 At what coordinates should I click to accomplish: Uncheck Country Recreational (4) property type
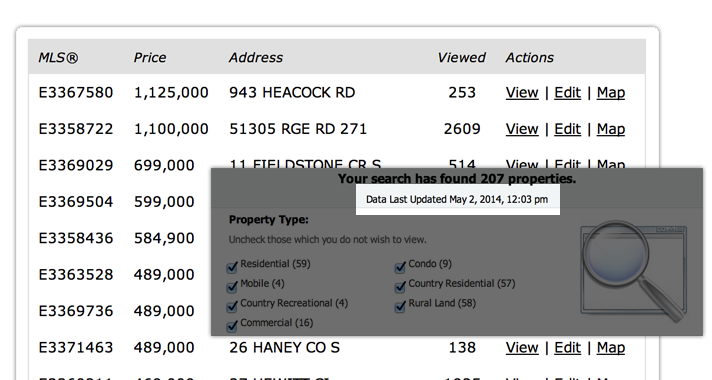(232, 306)
